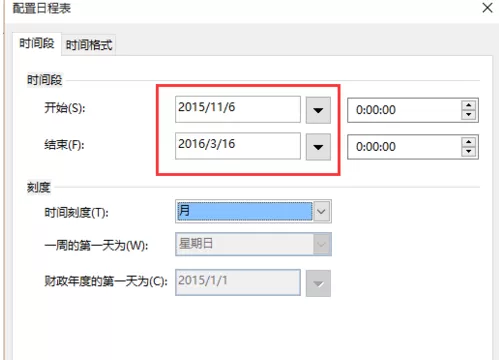
Task: Increase the 结束 time with up spinner
Action: point(469,142)
